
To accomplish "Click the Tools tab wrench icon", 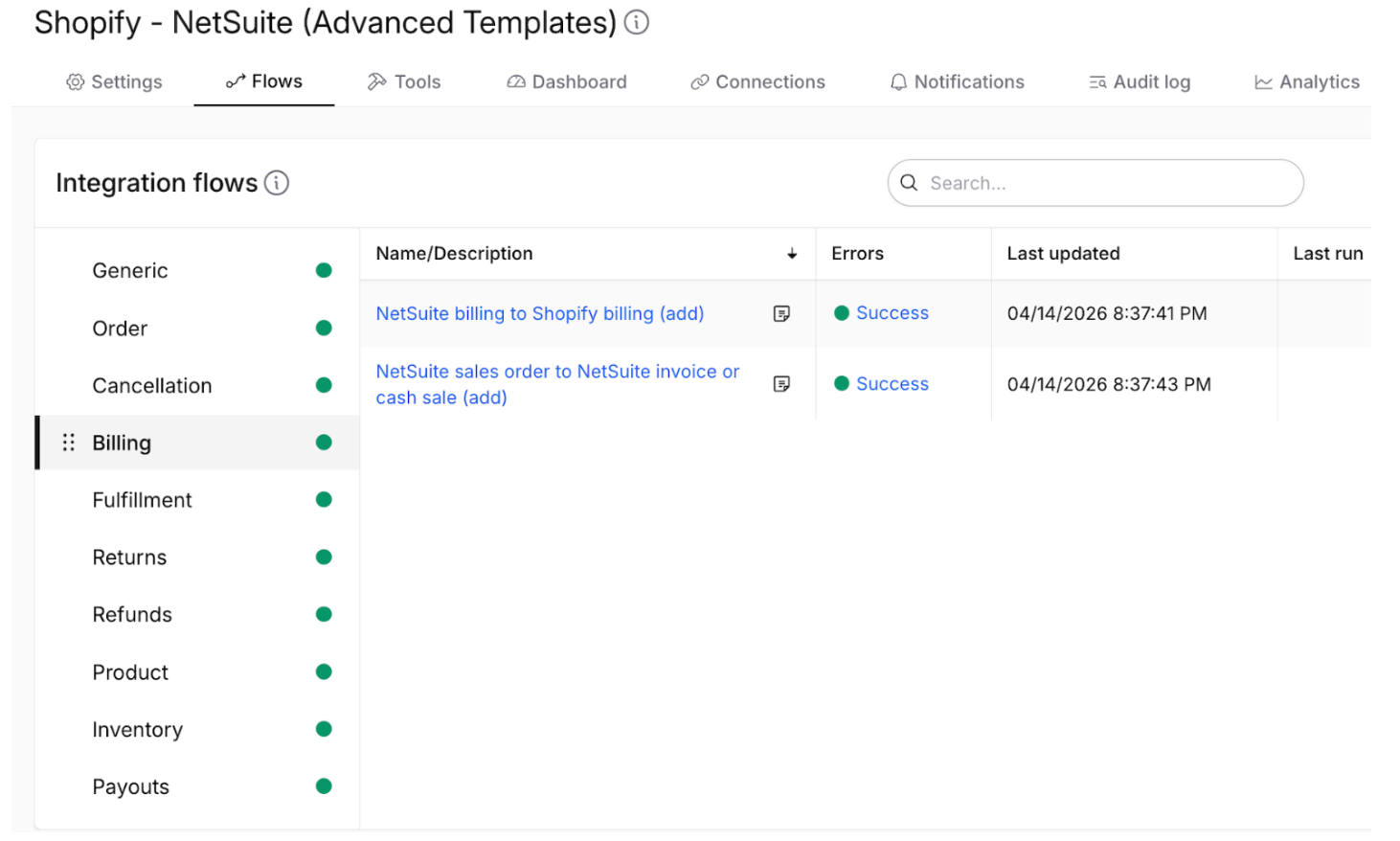I will 377,82.
